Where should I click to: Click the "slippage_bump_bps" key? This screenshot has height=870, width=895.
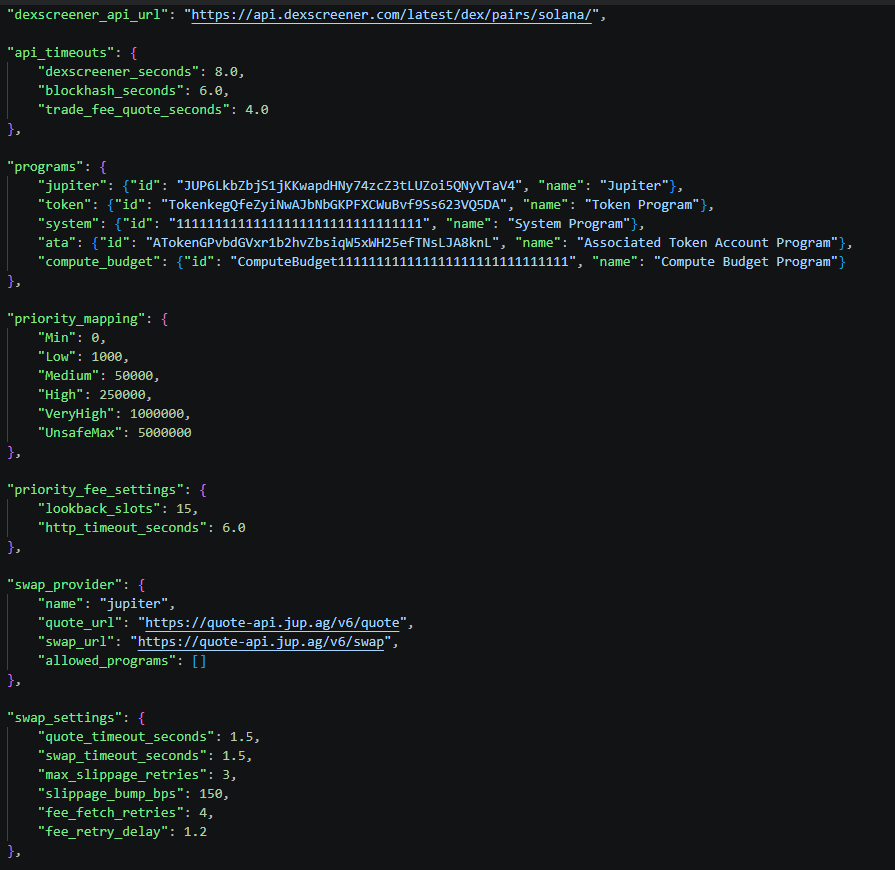[x=111, y=794]
